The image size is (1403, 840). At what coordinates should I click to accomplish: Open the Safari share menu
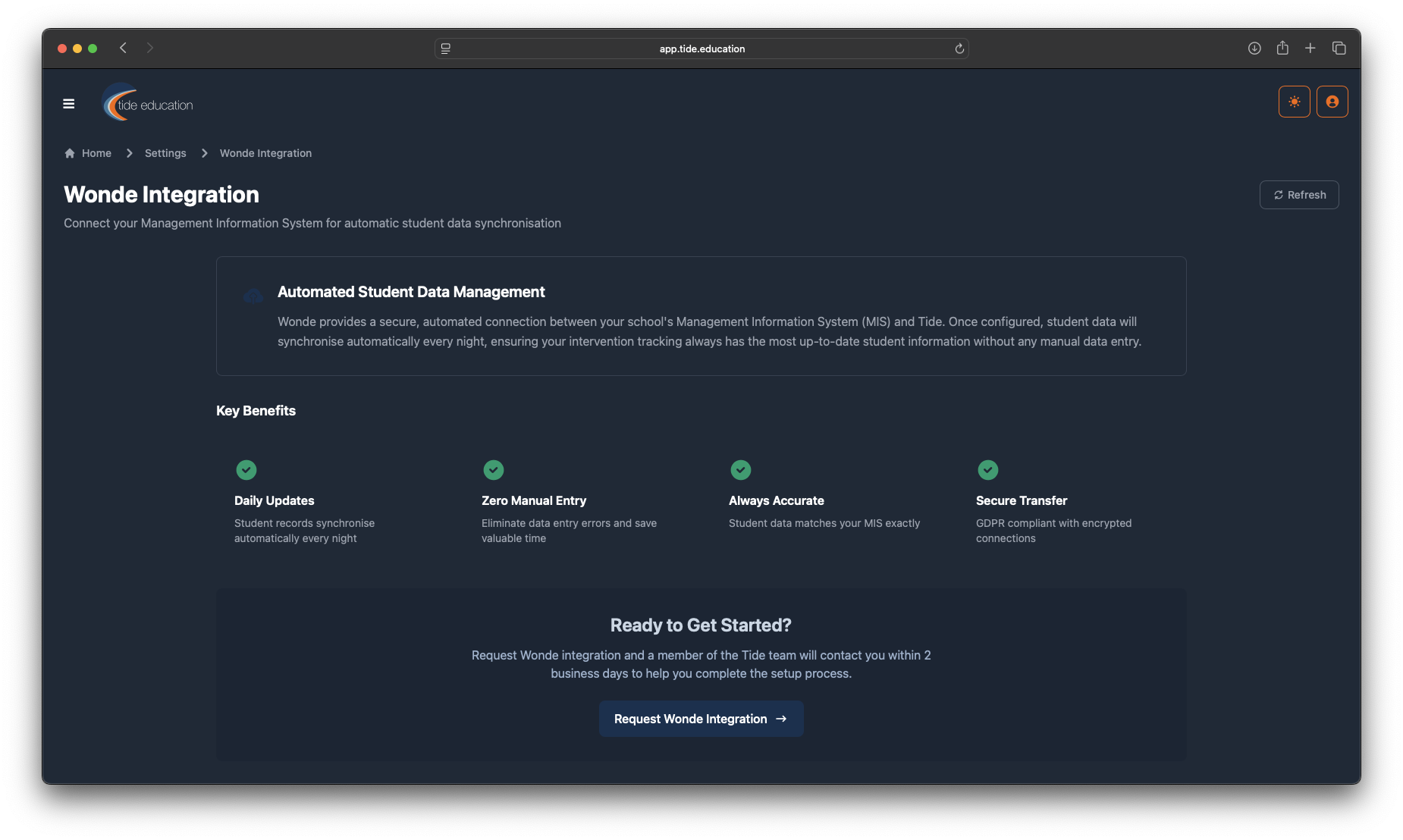[1282, 49]
